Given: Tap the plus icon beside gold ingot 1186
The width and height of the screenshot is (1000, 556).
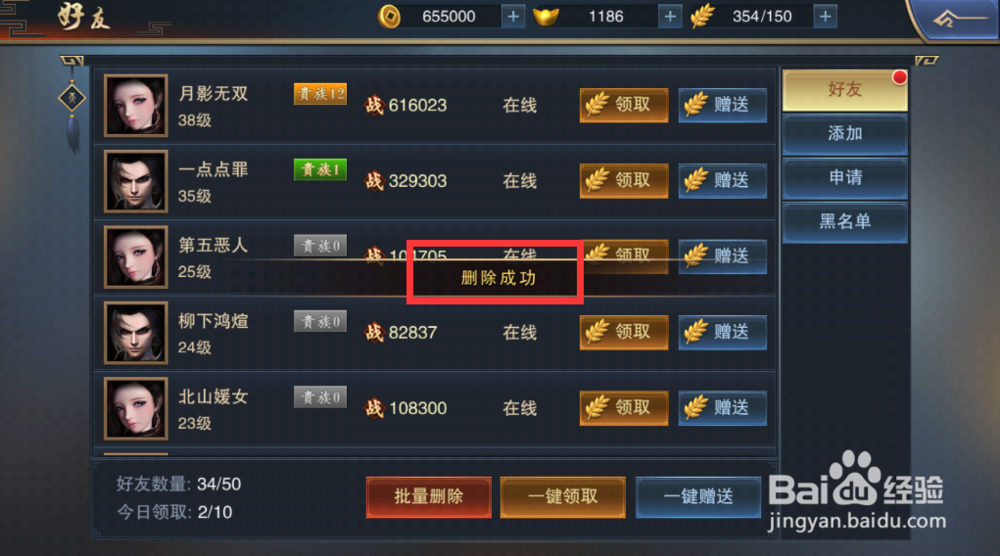Looking at the screenshot, I should tap(670, 17).
